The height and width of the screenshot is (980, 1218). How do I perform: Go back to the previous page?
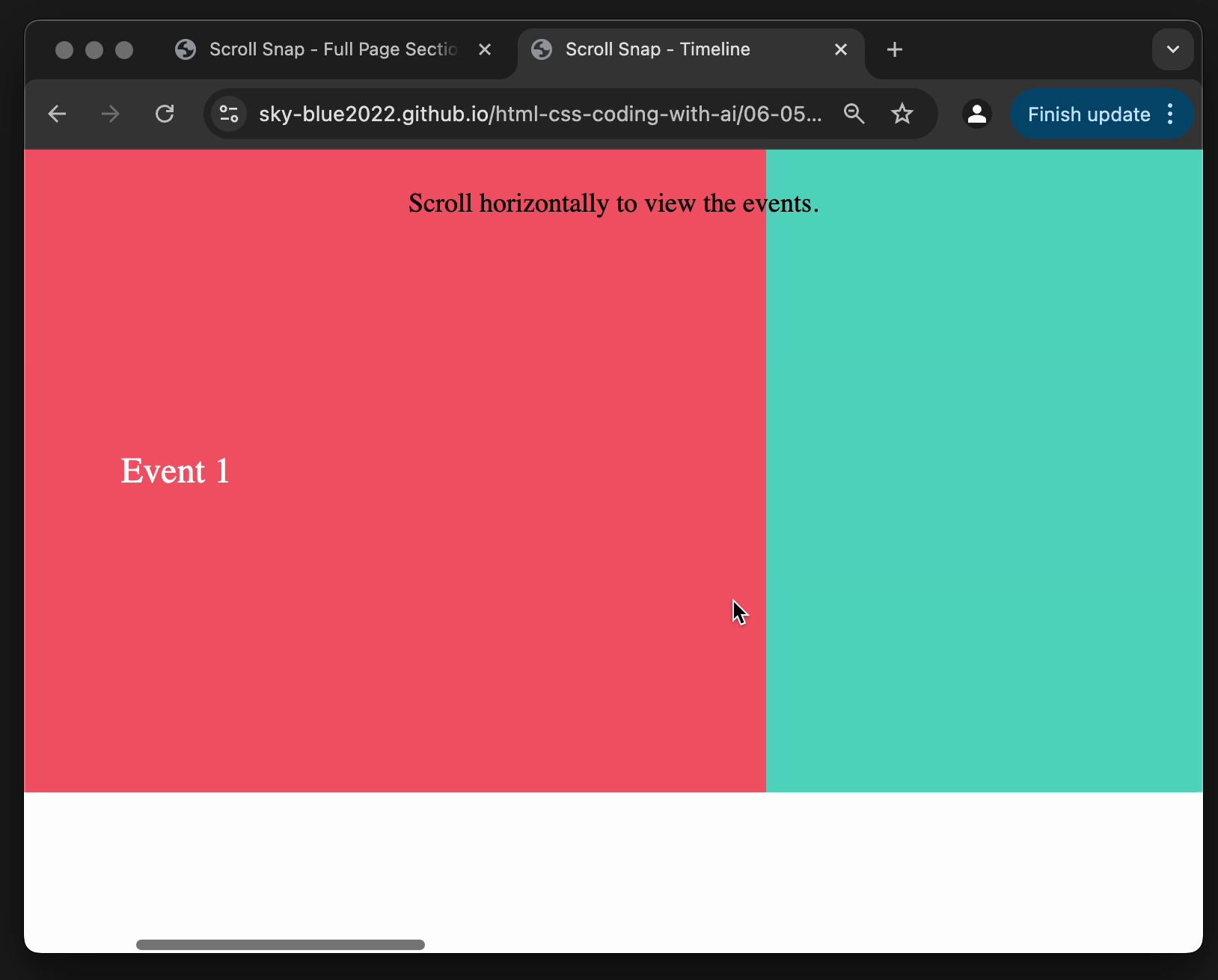tap(57, 114)
